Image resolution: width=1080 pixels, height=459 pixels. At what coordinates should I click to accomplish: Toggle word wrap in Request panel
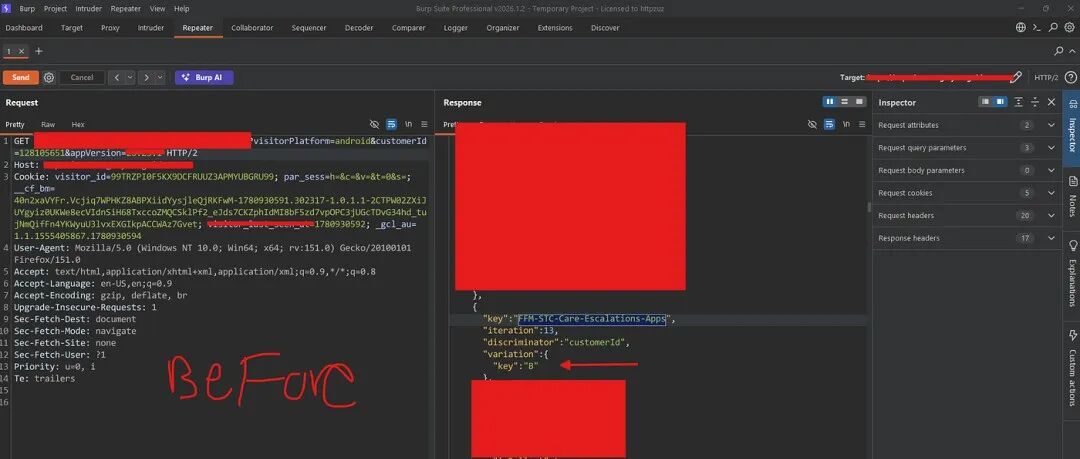pyautogui.click(x=391, y=125)
